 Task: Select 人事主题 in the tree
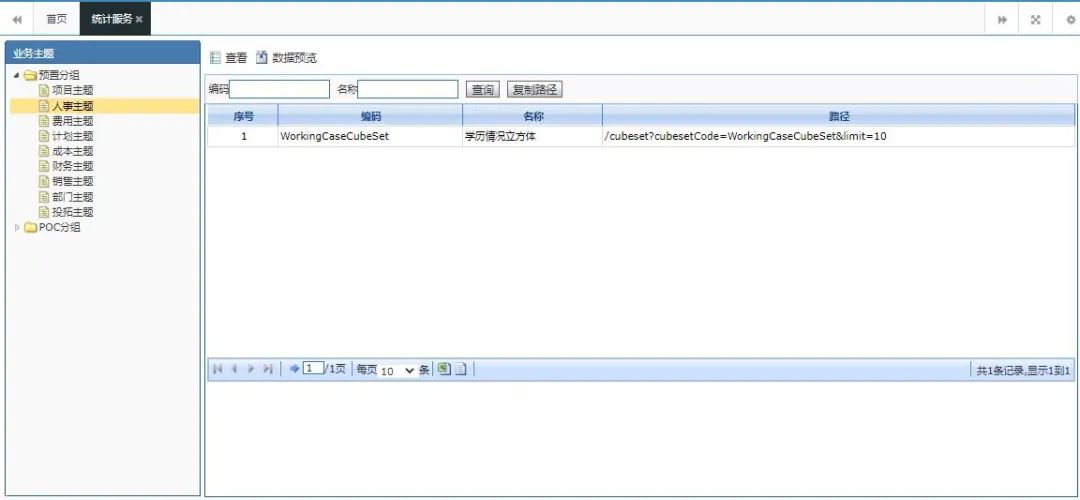72,106
